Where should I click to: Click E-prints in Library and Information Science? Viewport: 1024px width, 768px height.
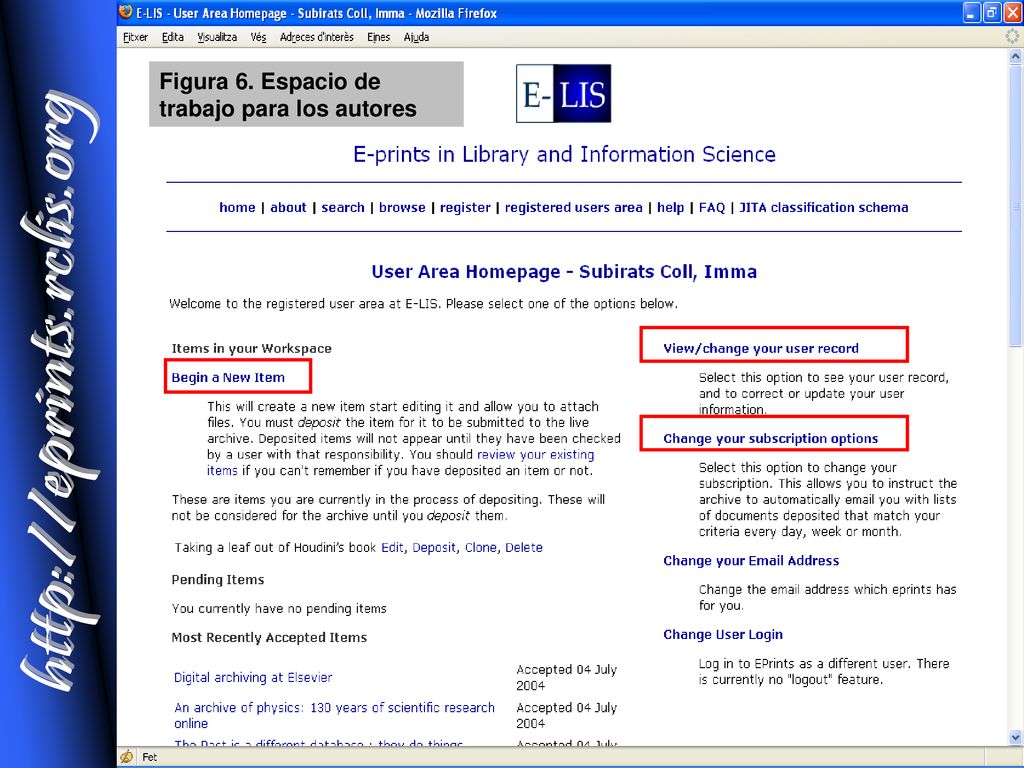(564, 154)
